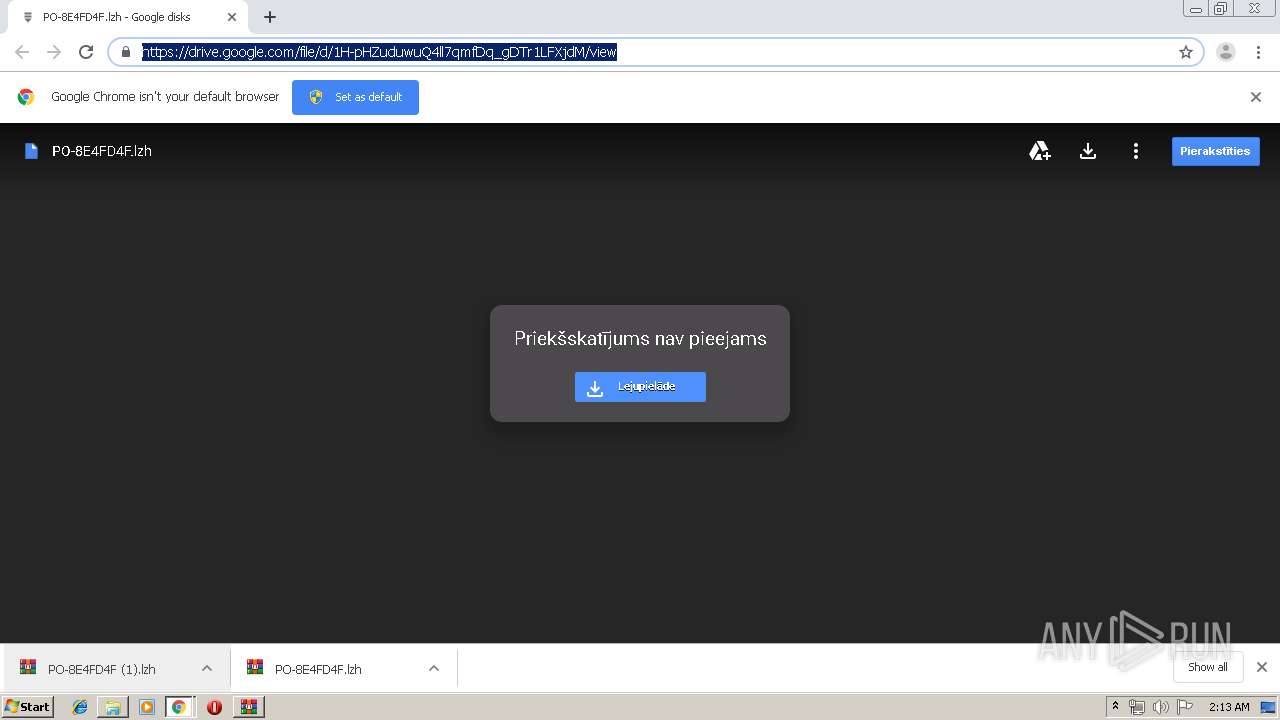The height and width of the screenshot is (720, 1280).
Task: Go forward with the forward arrow
Action: point(54,52)
